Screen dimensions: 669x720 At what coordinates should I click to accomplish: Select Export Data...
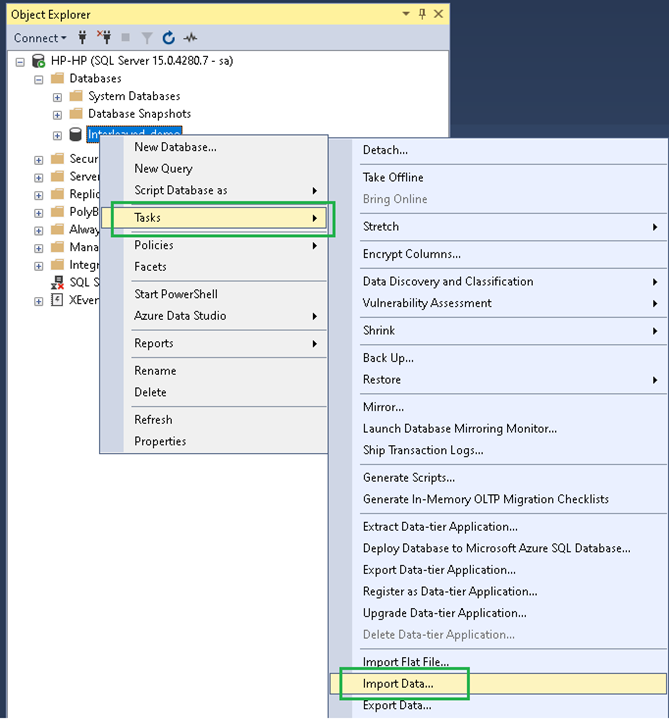point(498,705)
